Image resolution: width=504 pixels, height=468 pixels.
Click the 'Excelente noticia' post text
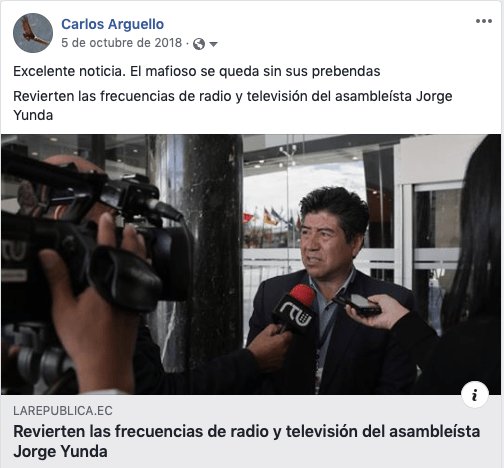pos(197,71)
